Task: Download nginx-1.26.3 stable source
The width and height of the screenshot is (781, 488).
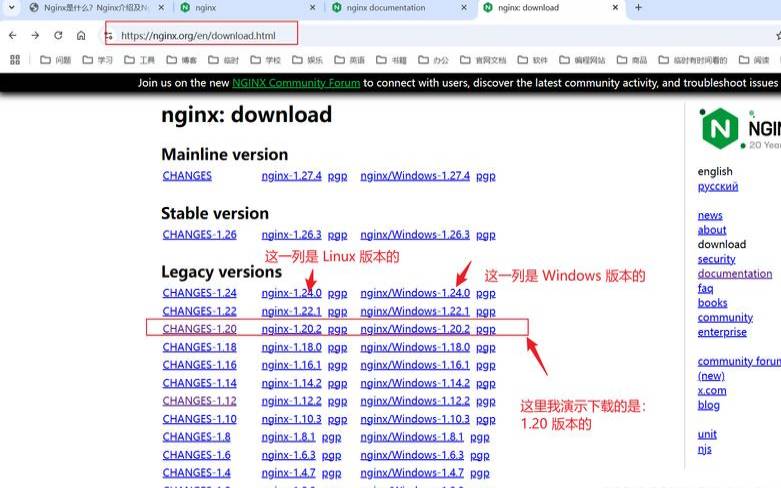Action: [x=291, y=235]
